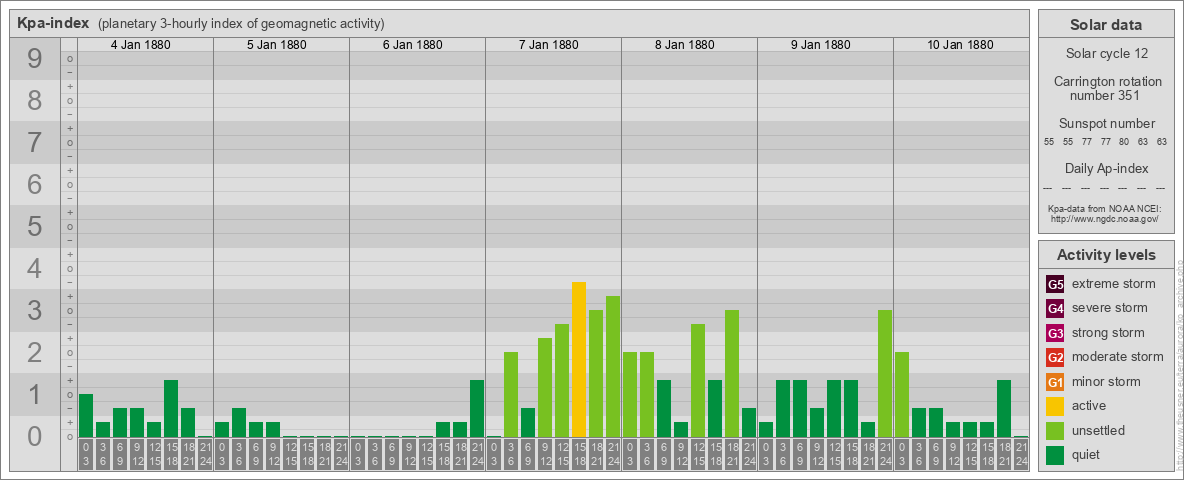Click the '9 Jan 1880' date header
1184x480 pixels.
pyautogui.click(x=821, y=45)
